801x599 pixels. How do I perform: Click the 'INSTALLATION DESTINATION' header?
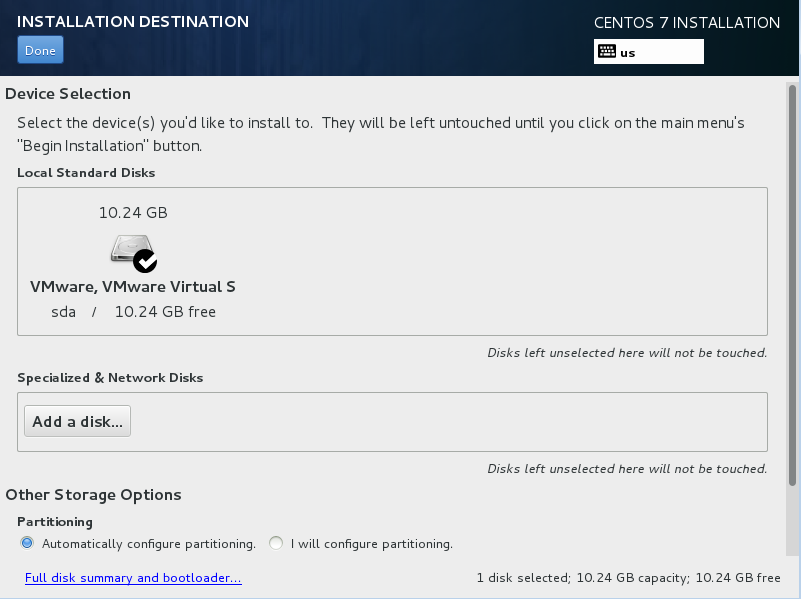(x=132, y=21)
